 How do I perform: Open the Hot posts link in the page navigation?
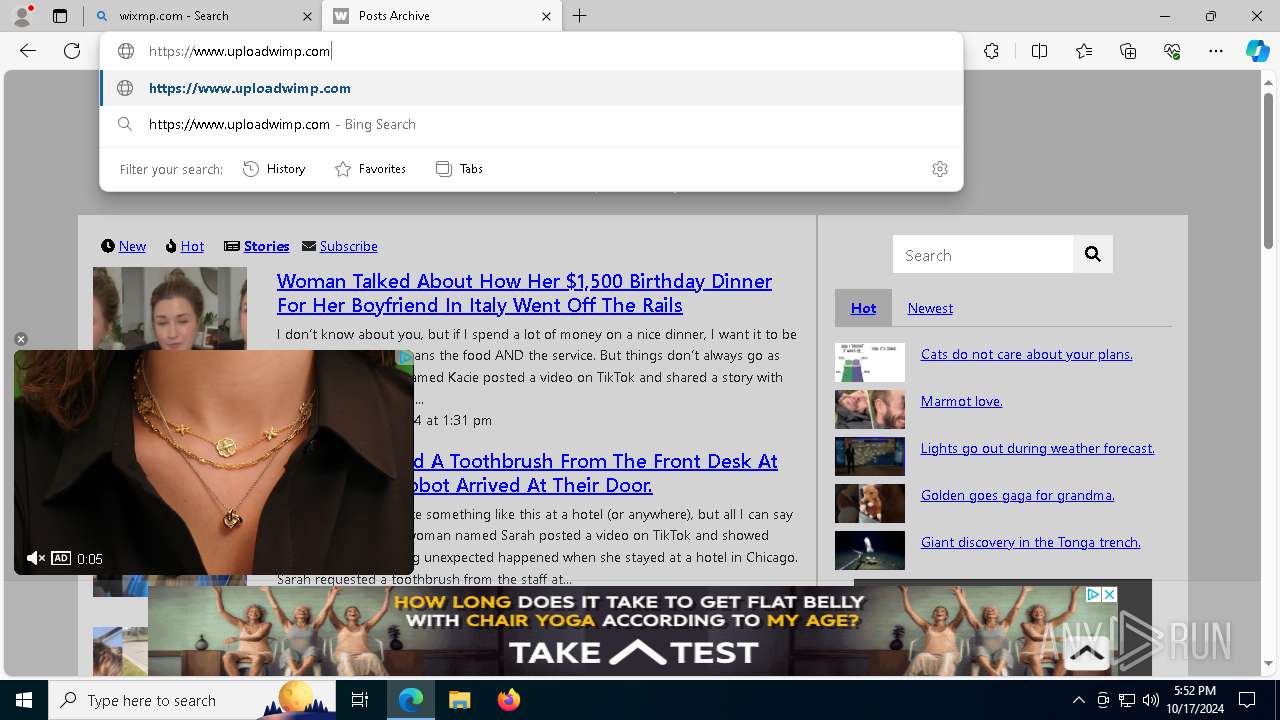[x=192, y=246]
